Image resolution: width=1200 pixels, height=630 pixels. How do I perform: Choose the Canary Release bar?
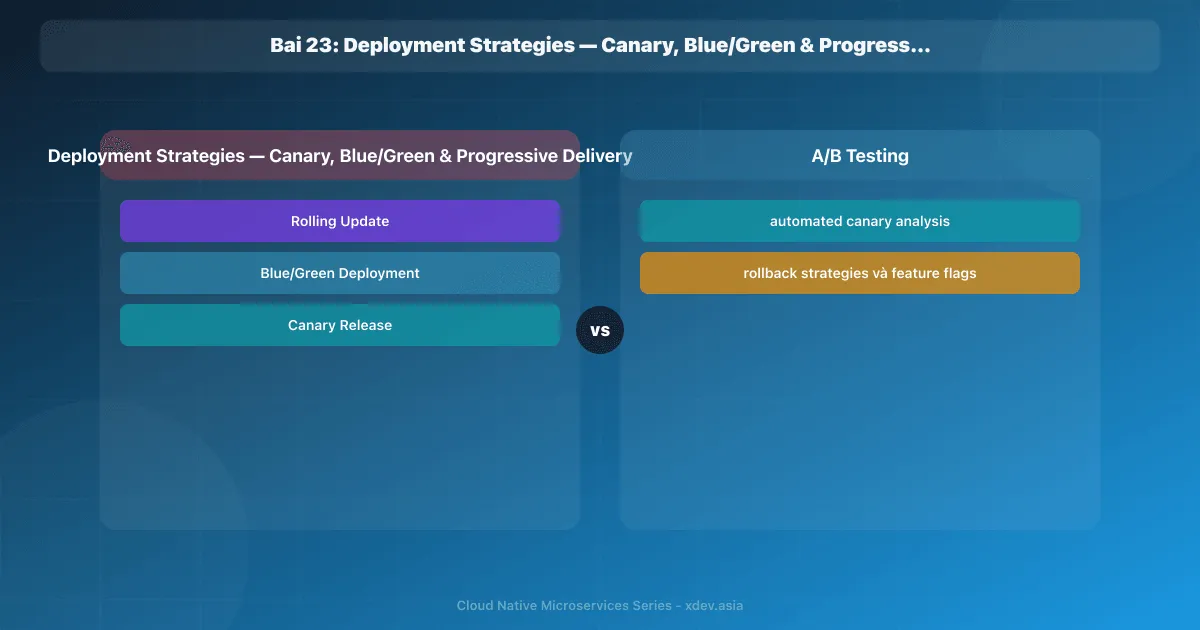click(340, 325)
